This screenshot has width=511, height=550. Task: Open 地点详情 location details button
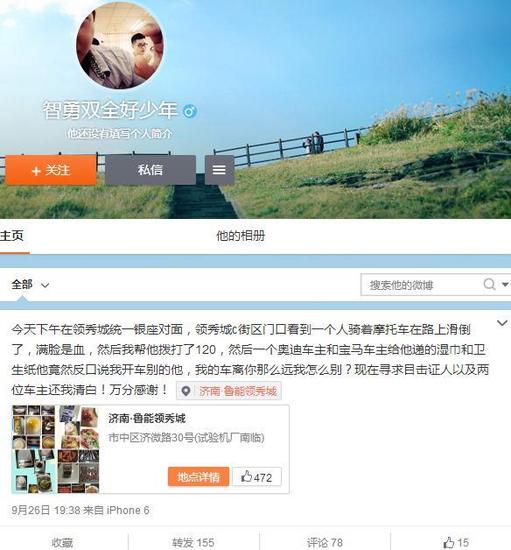click(199, 477)
